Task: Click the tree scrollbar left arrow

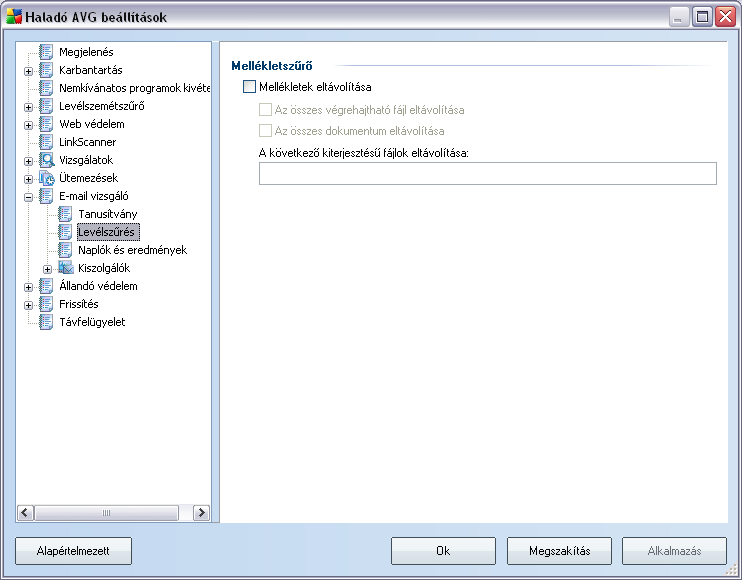Action: click(26, 512)
